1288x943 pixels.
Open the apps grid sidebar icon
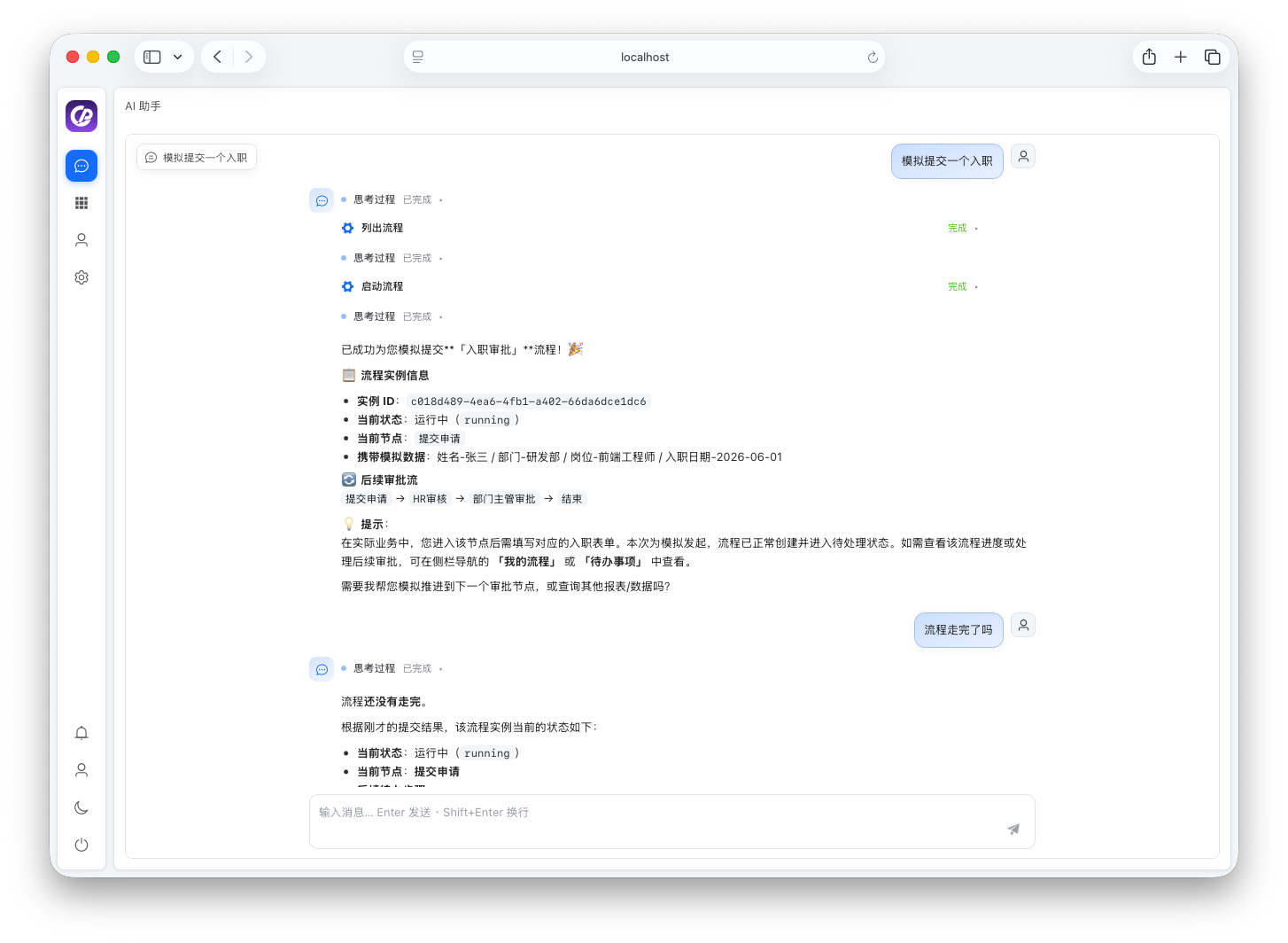point(81,203)
